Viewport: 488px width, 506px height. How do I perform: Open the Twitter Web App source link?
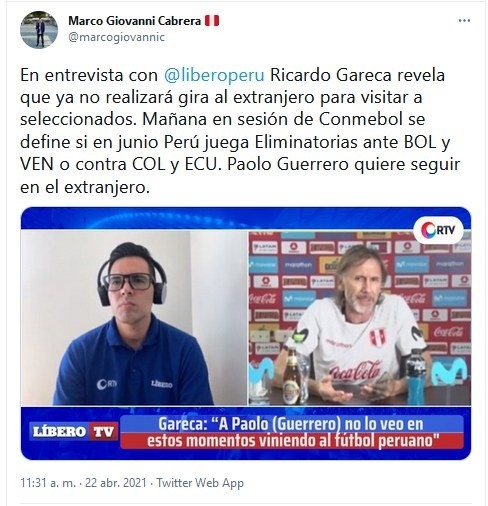pos(200,483)
